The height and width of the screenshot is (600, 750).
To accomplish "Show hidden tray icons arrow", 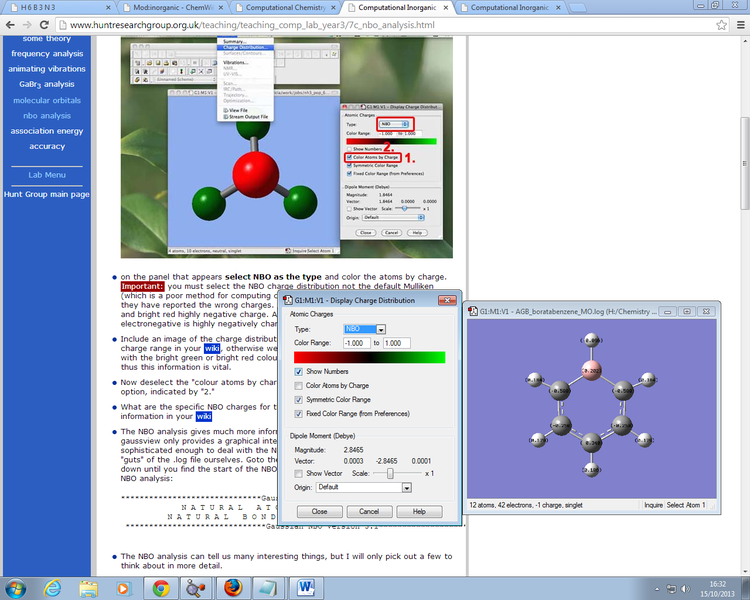I will coord(657,589).
